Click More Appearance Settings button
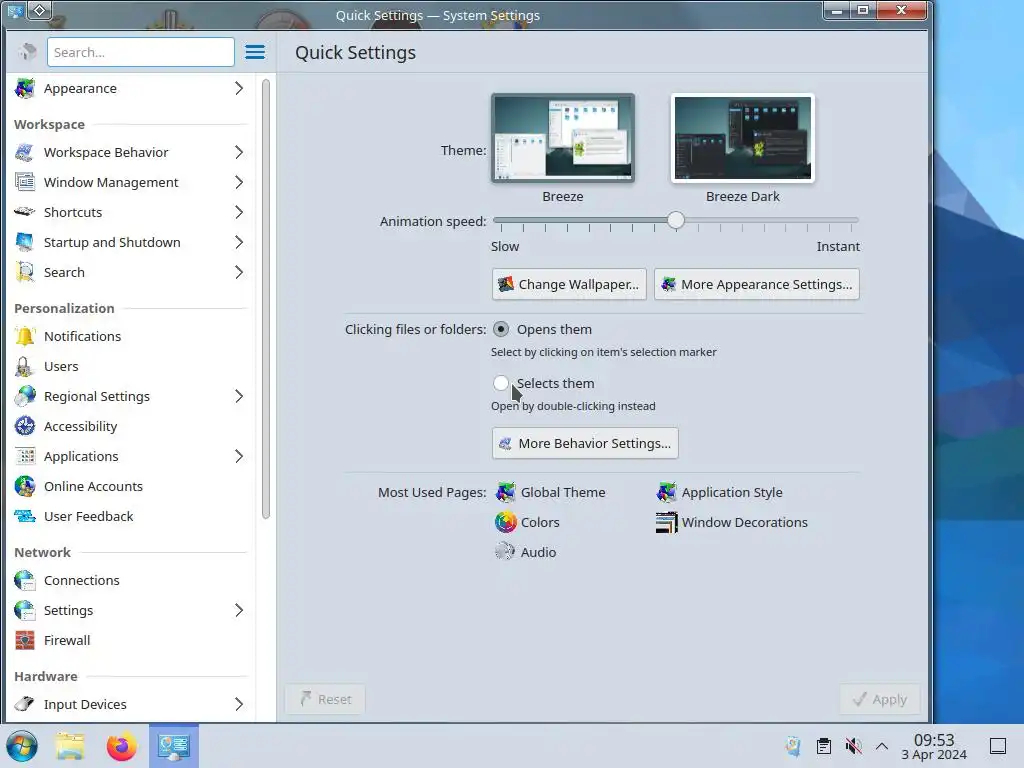This screenshot has width=1024, height=768. [x=757, y=284]
